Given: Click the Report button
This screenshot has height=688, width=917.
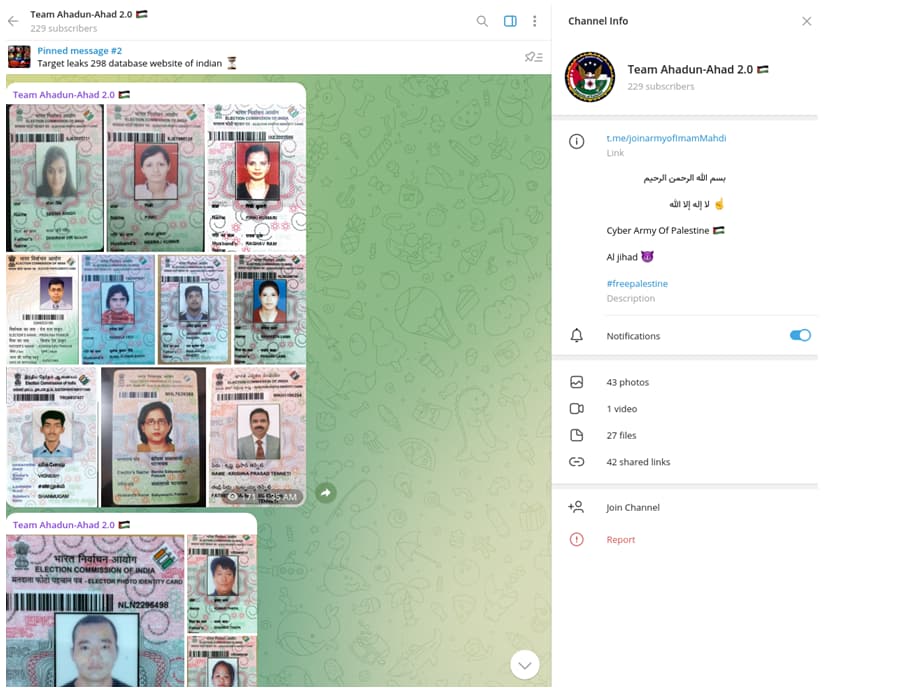Looking at the screenshot, I should pyautogui.click(x=620, y=540).
